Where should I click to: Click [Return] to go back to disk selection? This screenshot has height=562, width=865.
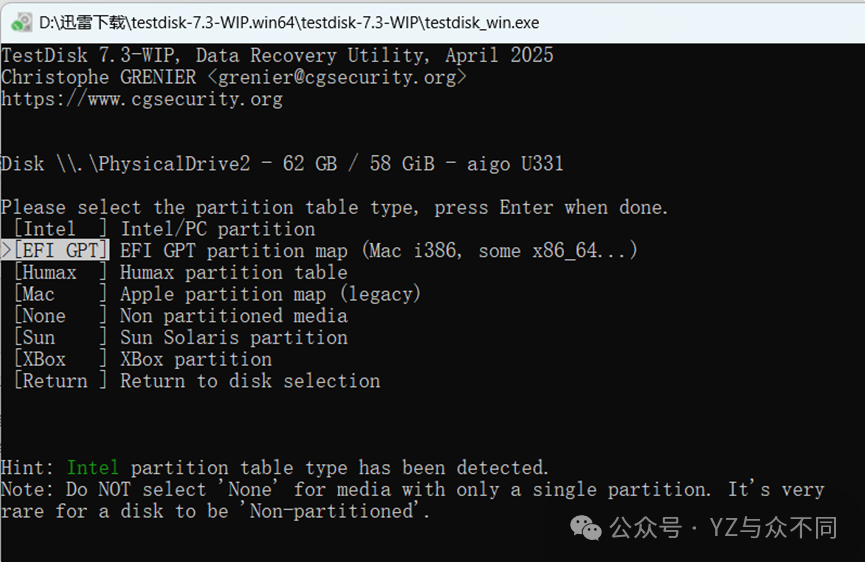pyautogui.click(x=59, y=381)
